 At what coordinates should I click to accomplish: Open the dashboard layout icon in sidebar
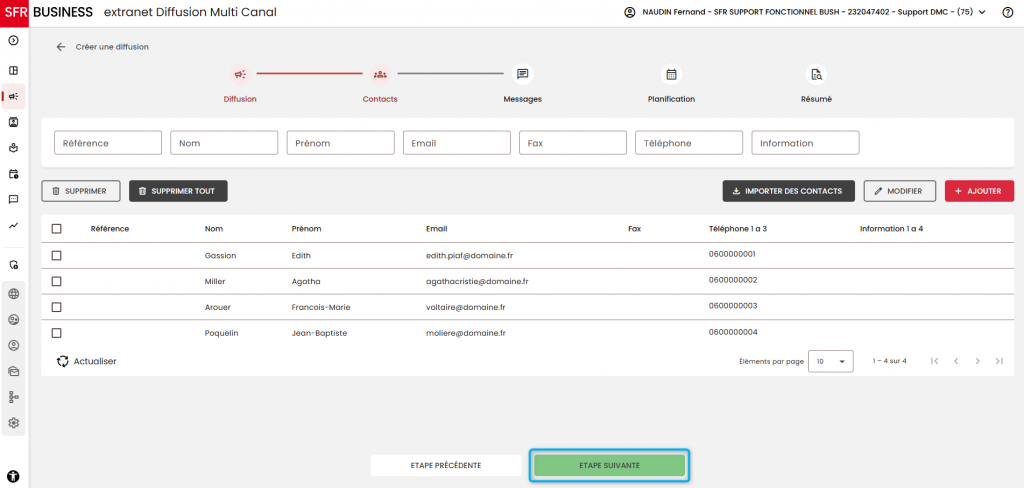pos(13,71)
